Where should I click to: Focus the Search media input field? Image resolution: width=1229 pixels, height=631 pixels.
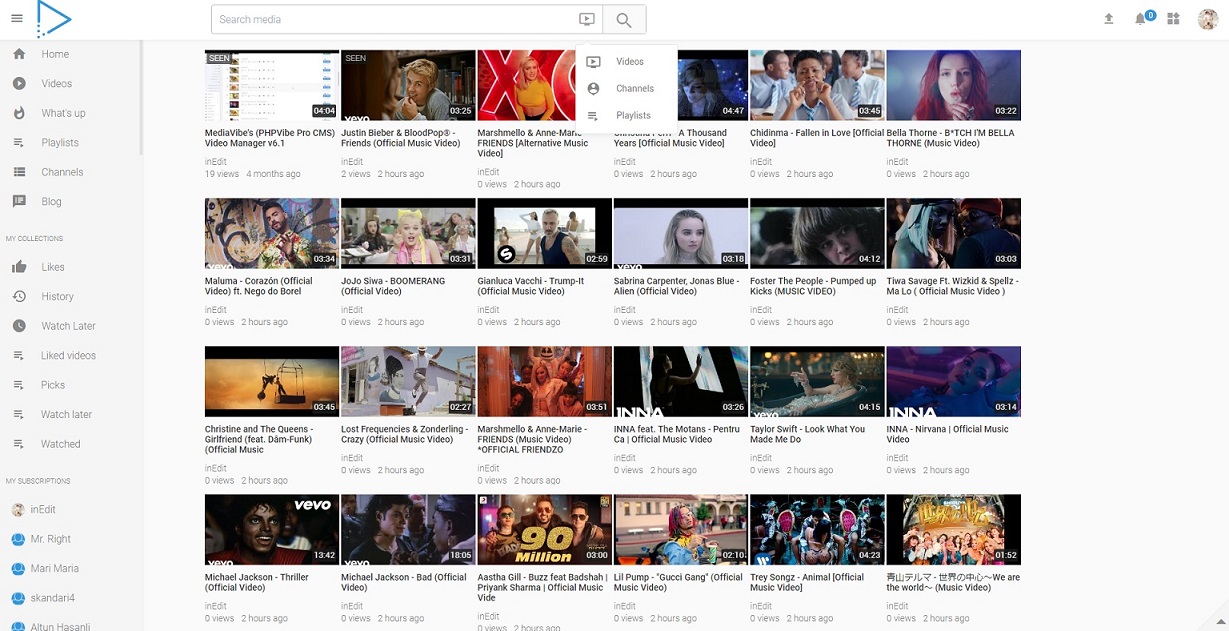click(x=394, y=19)
